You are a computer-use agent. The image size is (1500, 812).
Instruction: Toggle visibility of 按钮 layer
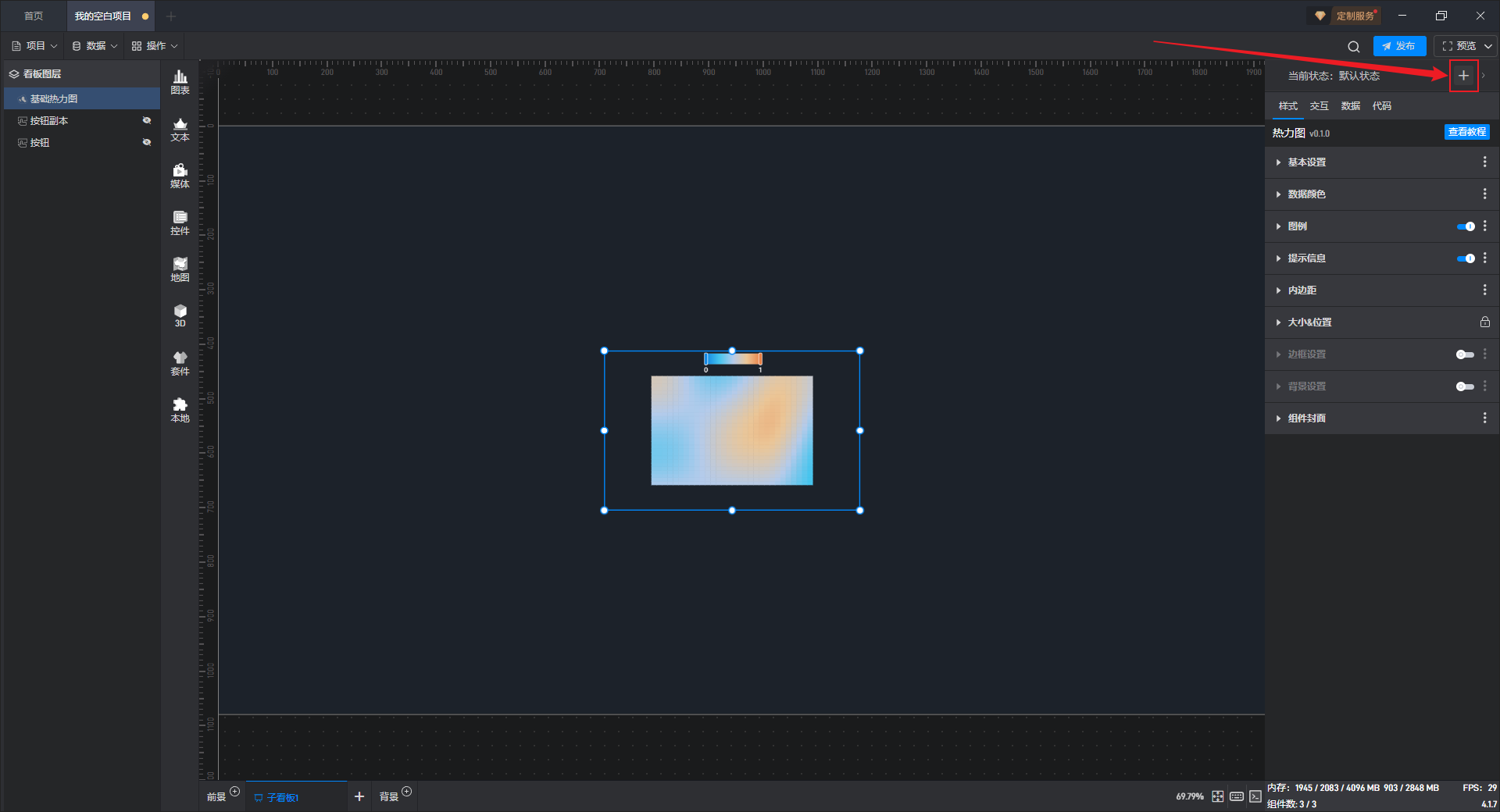point(146,142)
